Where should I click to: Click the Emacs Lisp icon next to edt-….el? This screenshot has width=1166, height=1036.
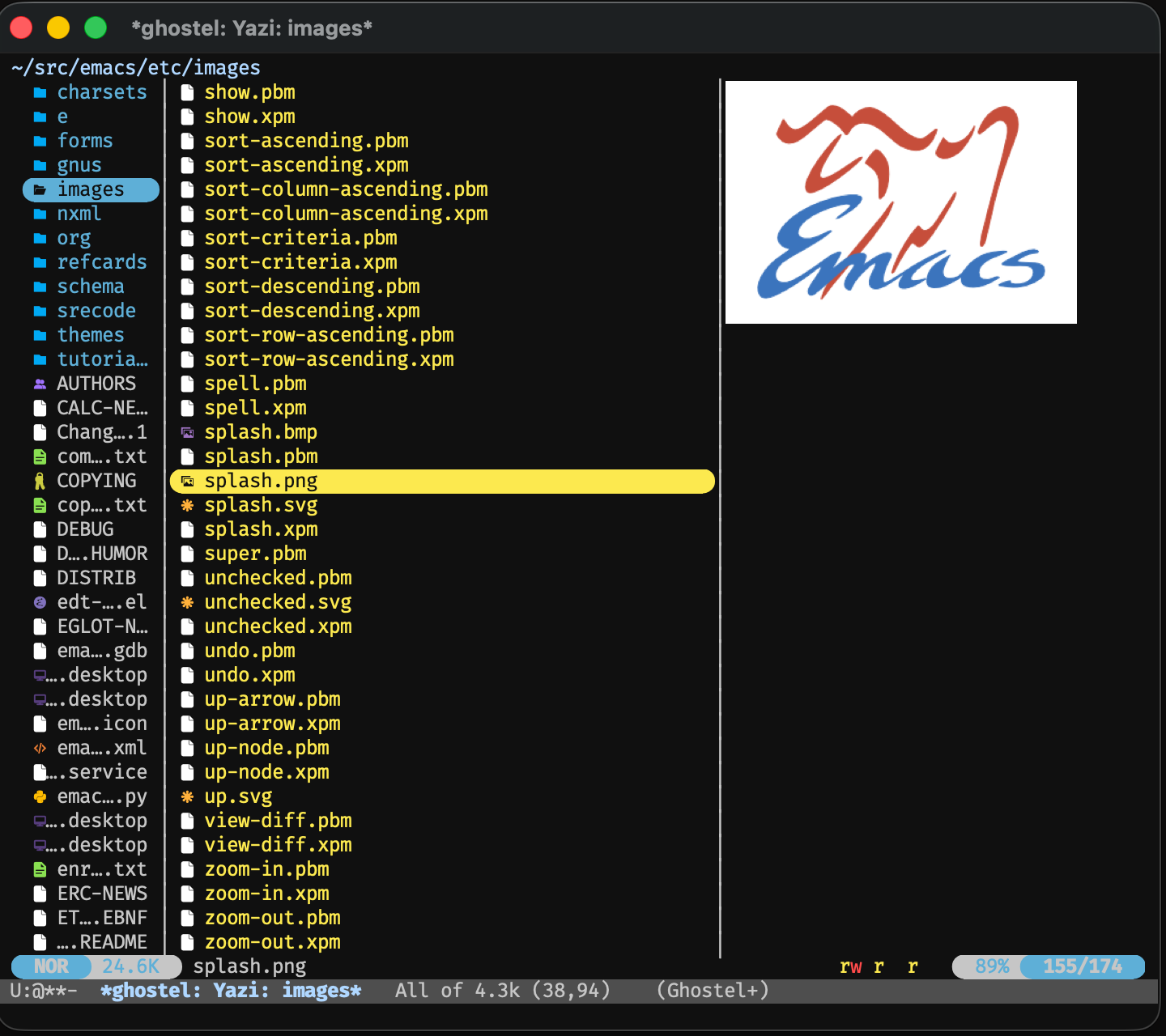[x=40, y=603]
